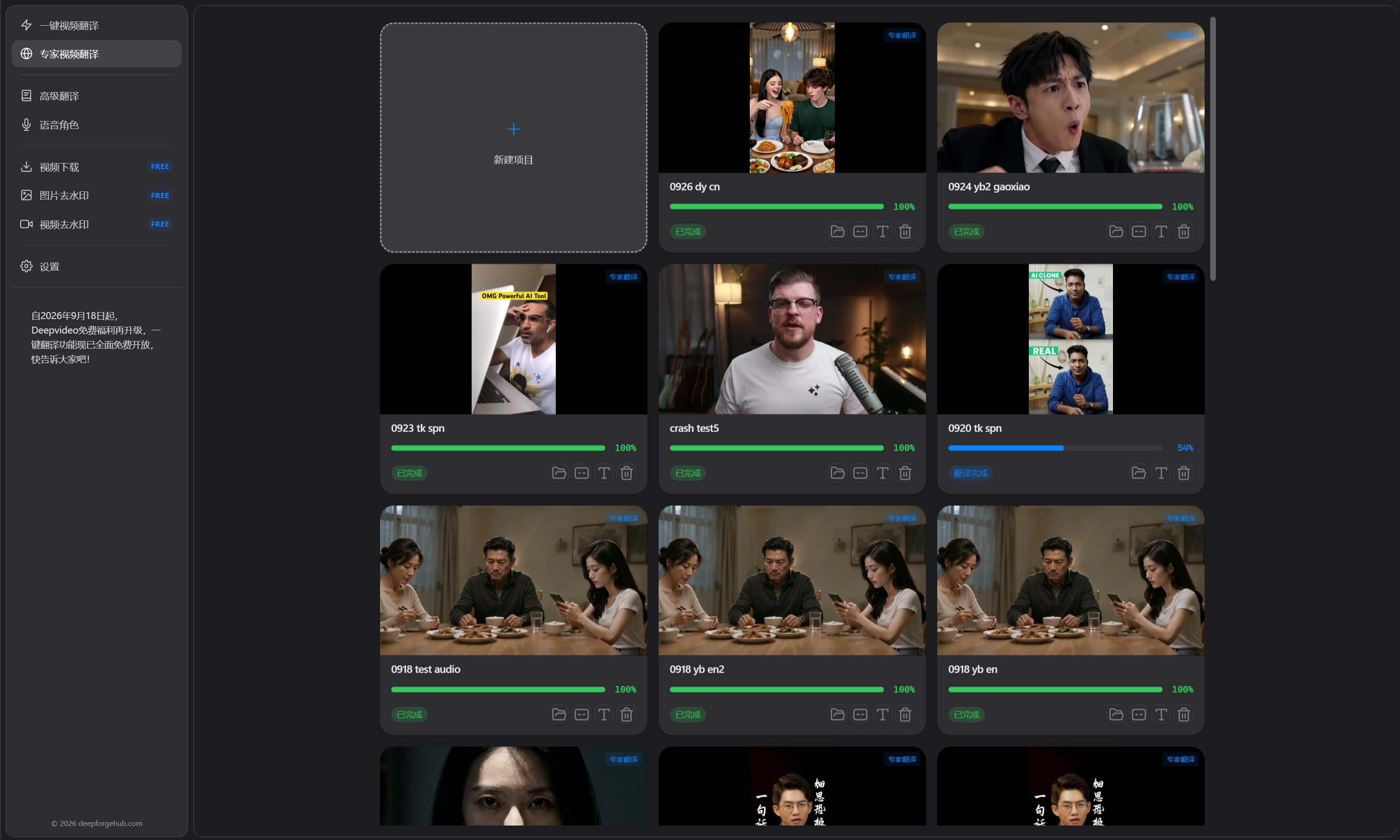
Task: Open 图片去水印 in the sidebar
Action: [x=96, y=195]
